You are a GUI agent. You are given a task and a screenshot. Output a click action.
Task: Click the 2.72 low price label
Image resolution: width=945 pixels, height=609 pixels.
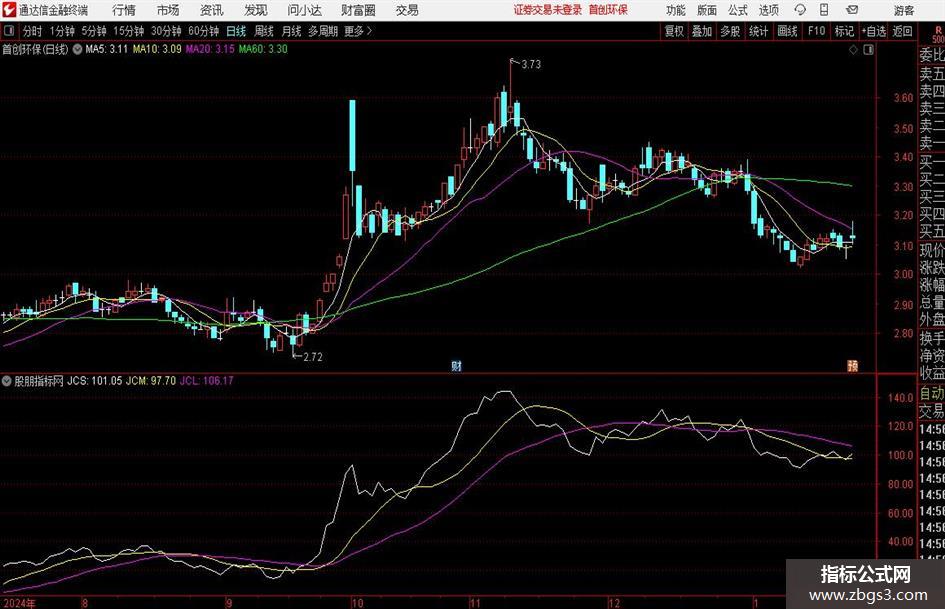[313, 357]
